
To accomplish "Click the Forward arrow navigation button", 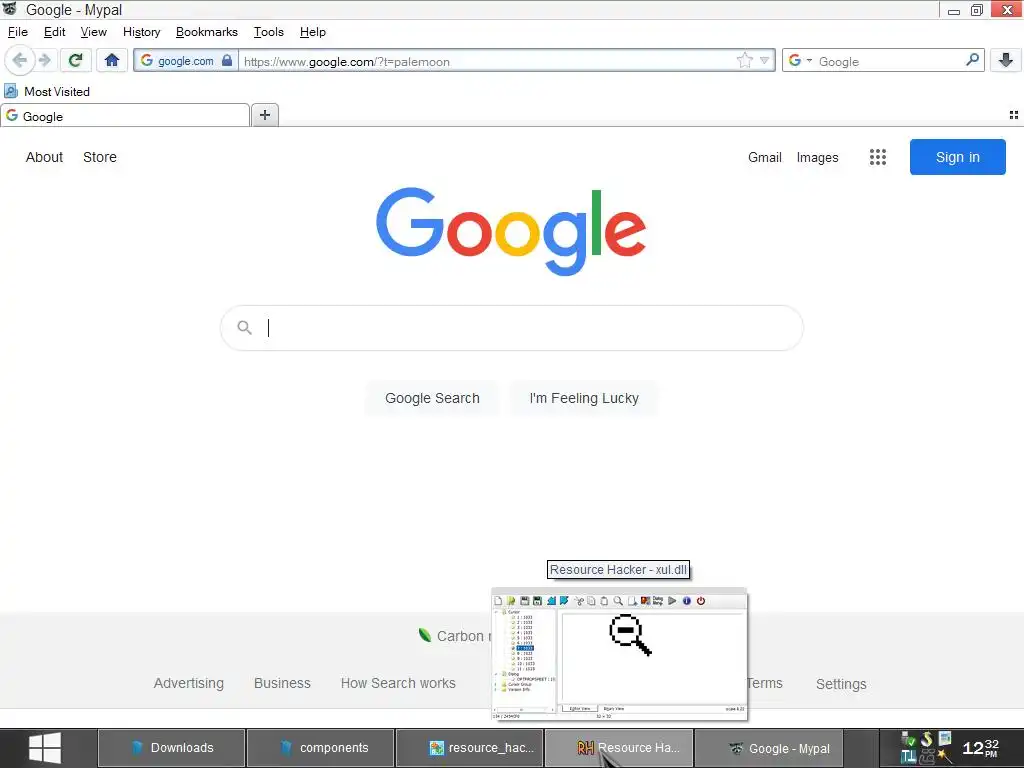I will (x=45, y=61).
